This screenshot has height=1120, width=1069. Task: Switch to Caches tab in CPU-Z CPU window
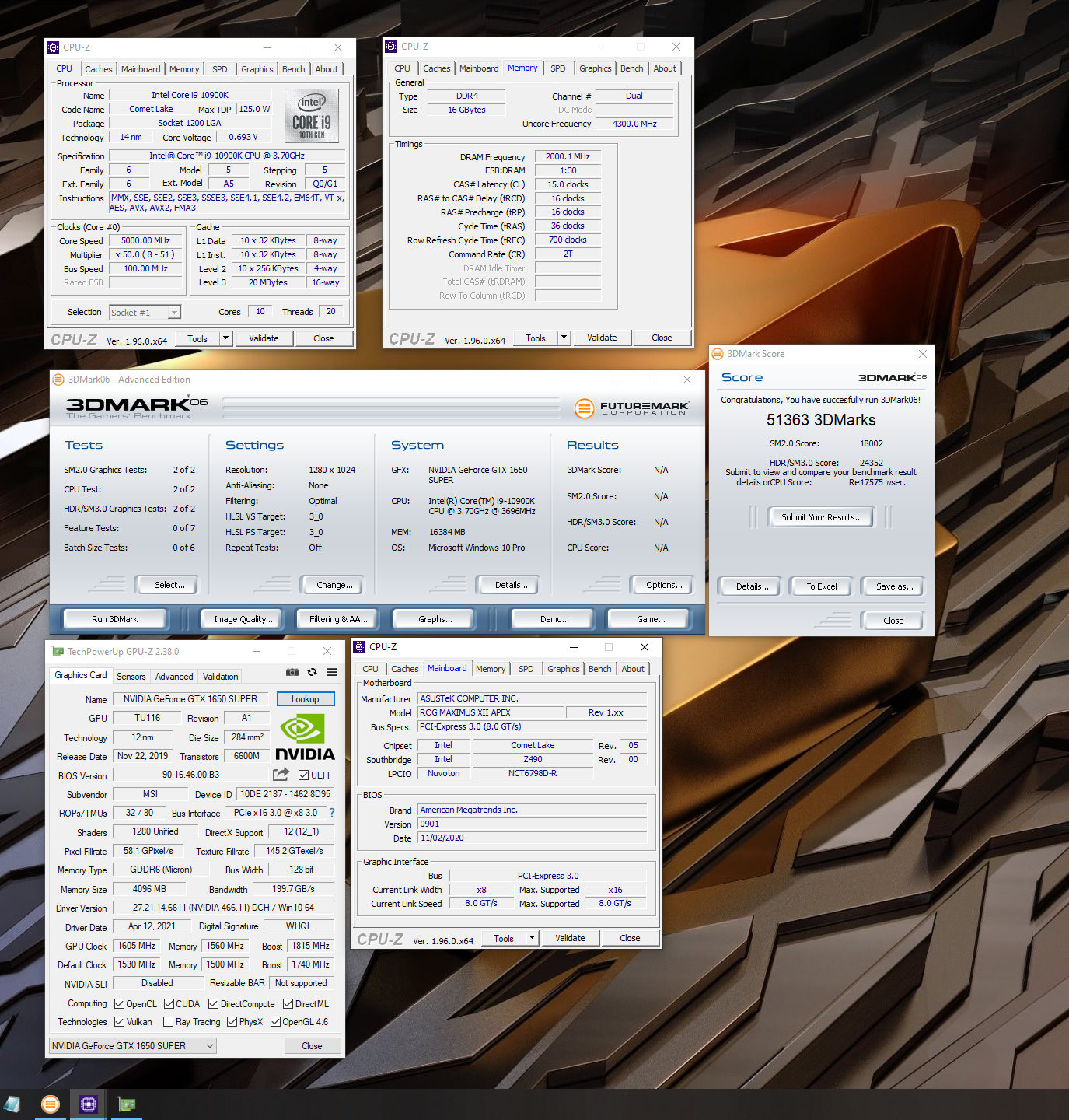99,69
